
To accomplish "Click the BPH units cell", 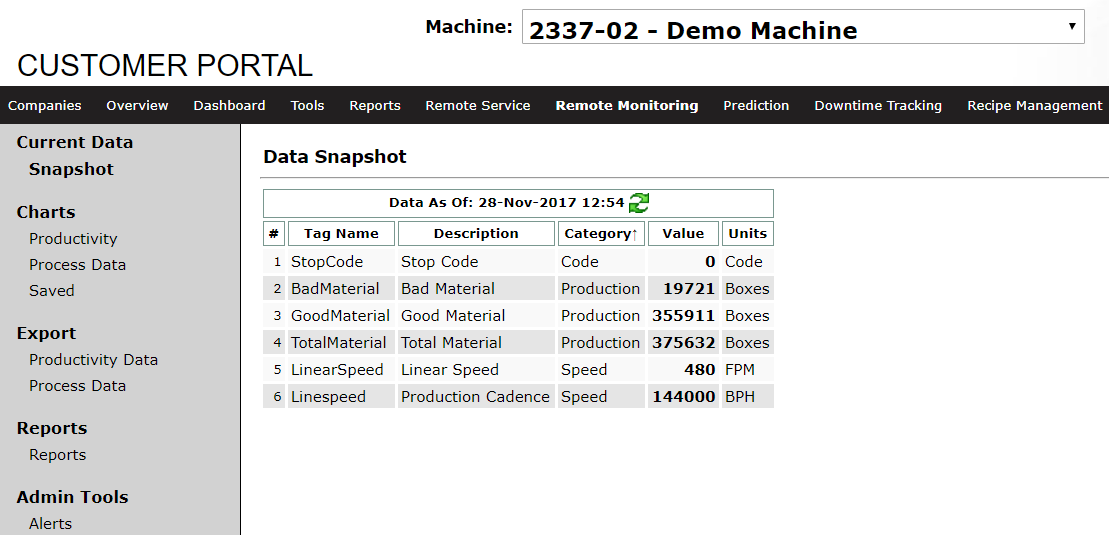I will (x=748, y=396).
